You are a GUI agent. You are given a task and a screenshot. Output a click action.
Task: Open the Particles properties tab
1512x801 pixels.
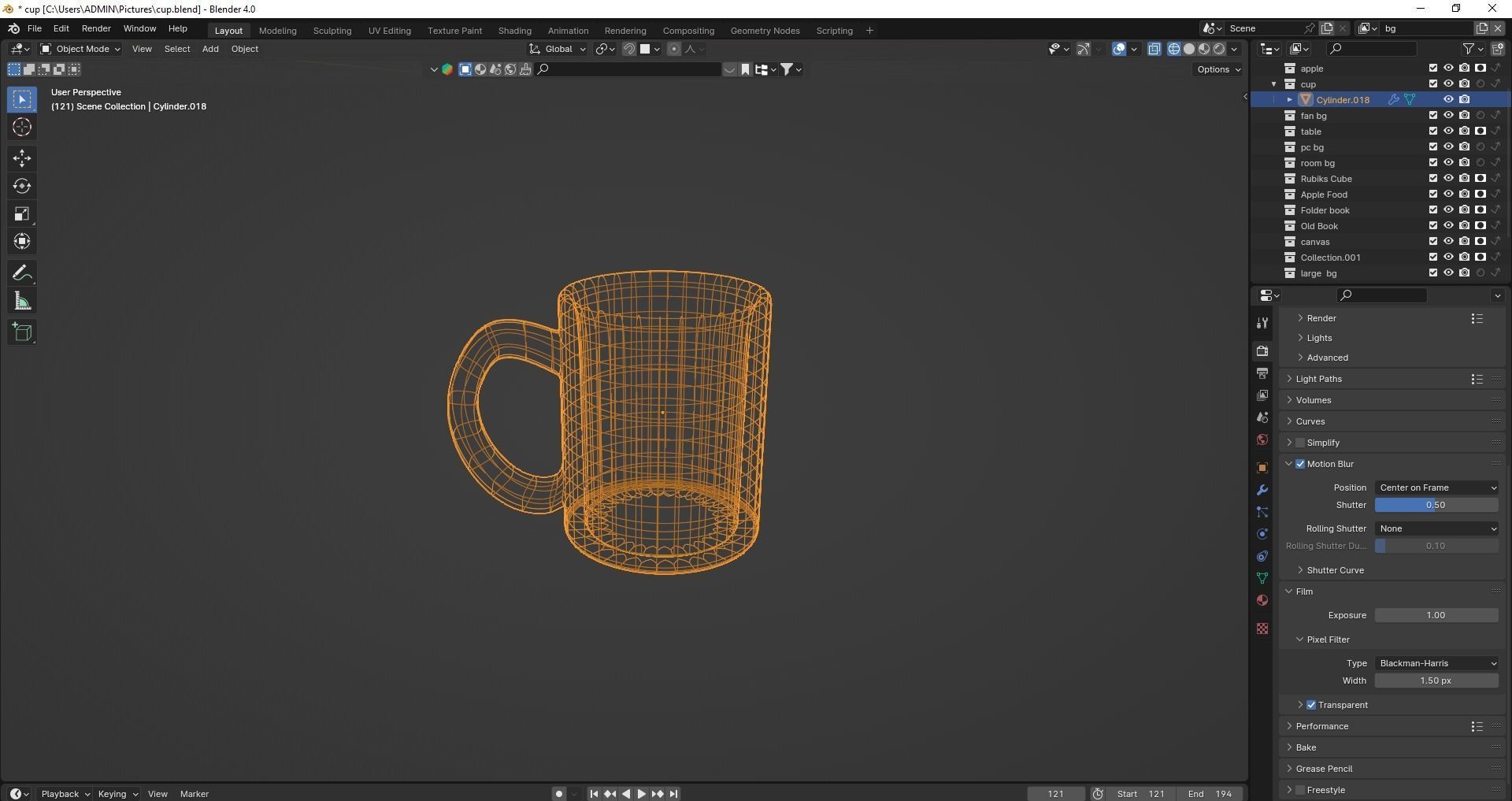pyautogui.click(x=1262, y=512)
